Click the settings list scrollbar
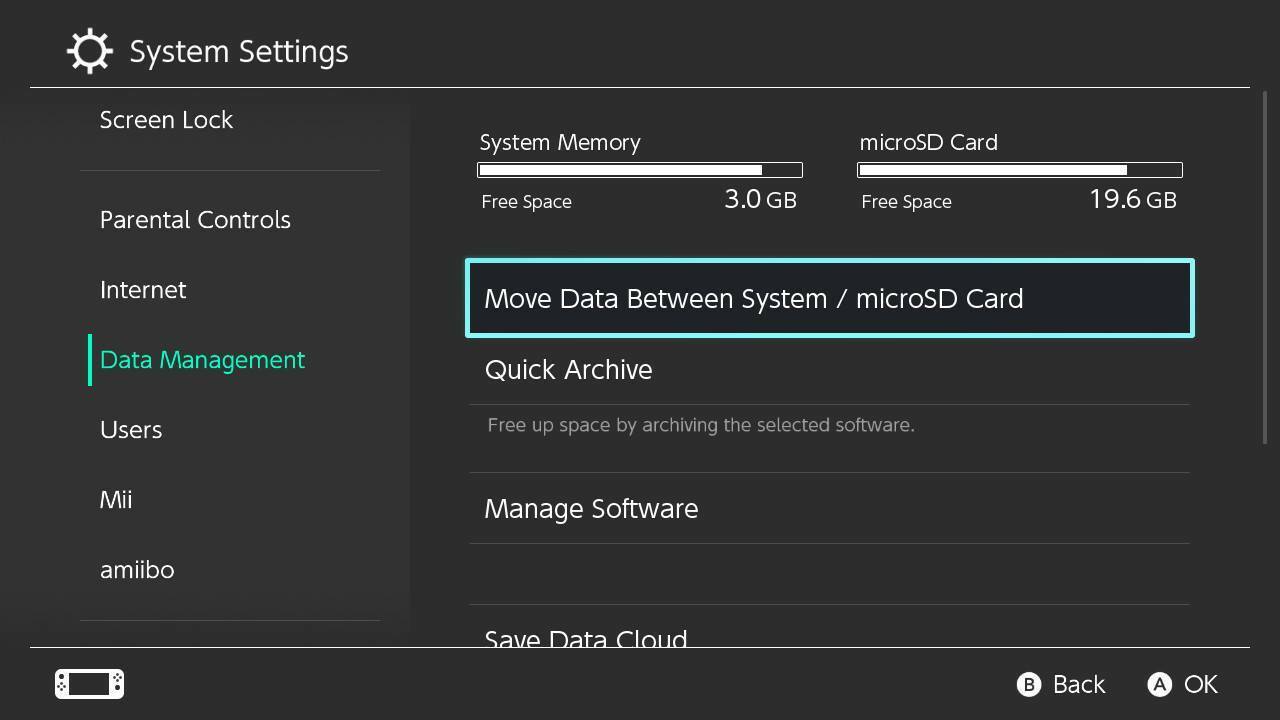 [x=1265, y=267]
